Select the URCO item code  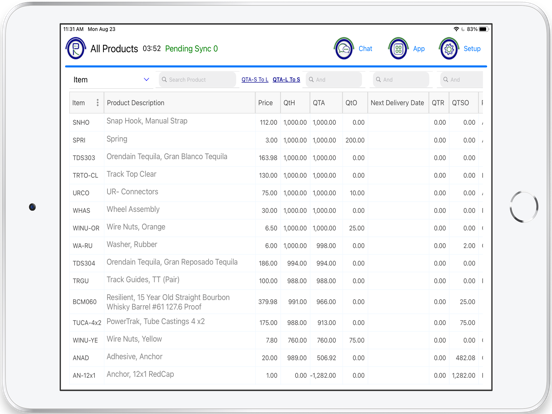pos(81,193)
